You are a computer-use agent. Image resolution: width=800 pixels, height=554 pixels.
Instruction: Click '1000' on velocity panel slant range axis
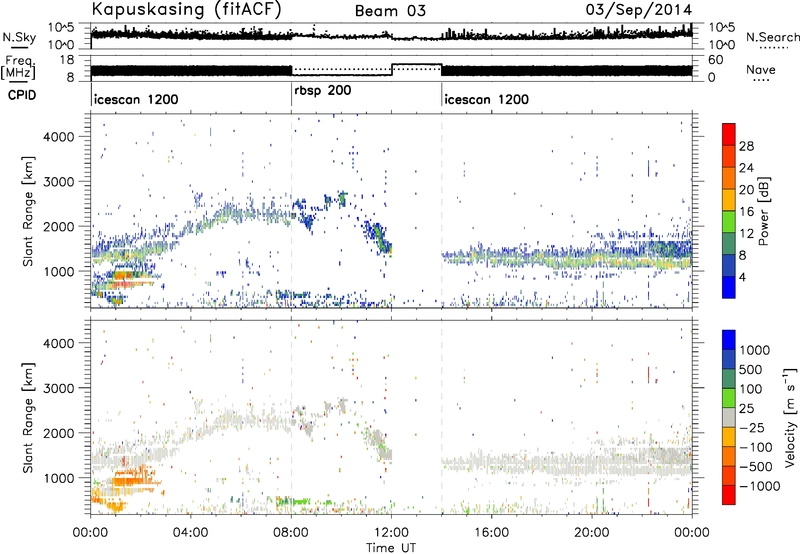(x=58, y=478)
